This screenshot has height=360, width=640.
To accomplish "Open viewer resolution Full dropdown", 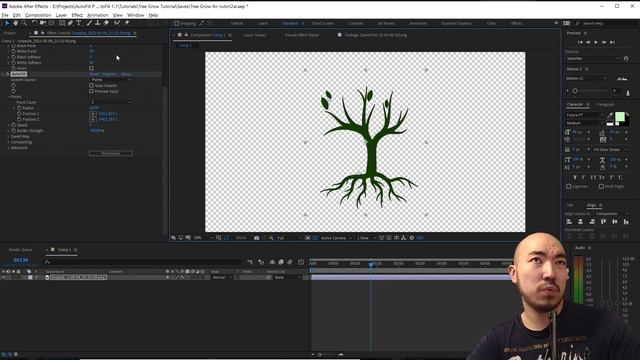I will [289, 238].
